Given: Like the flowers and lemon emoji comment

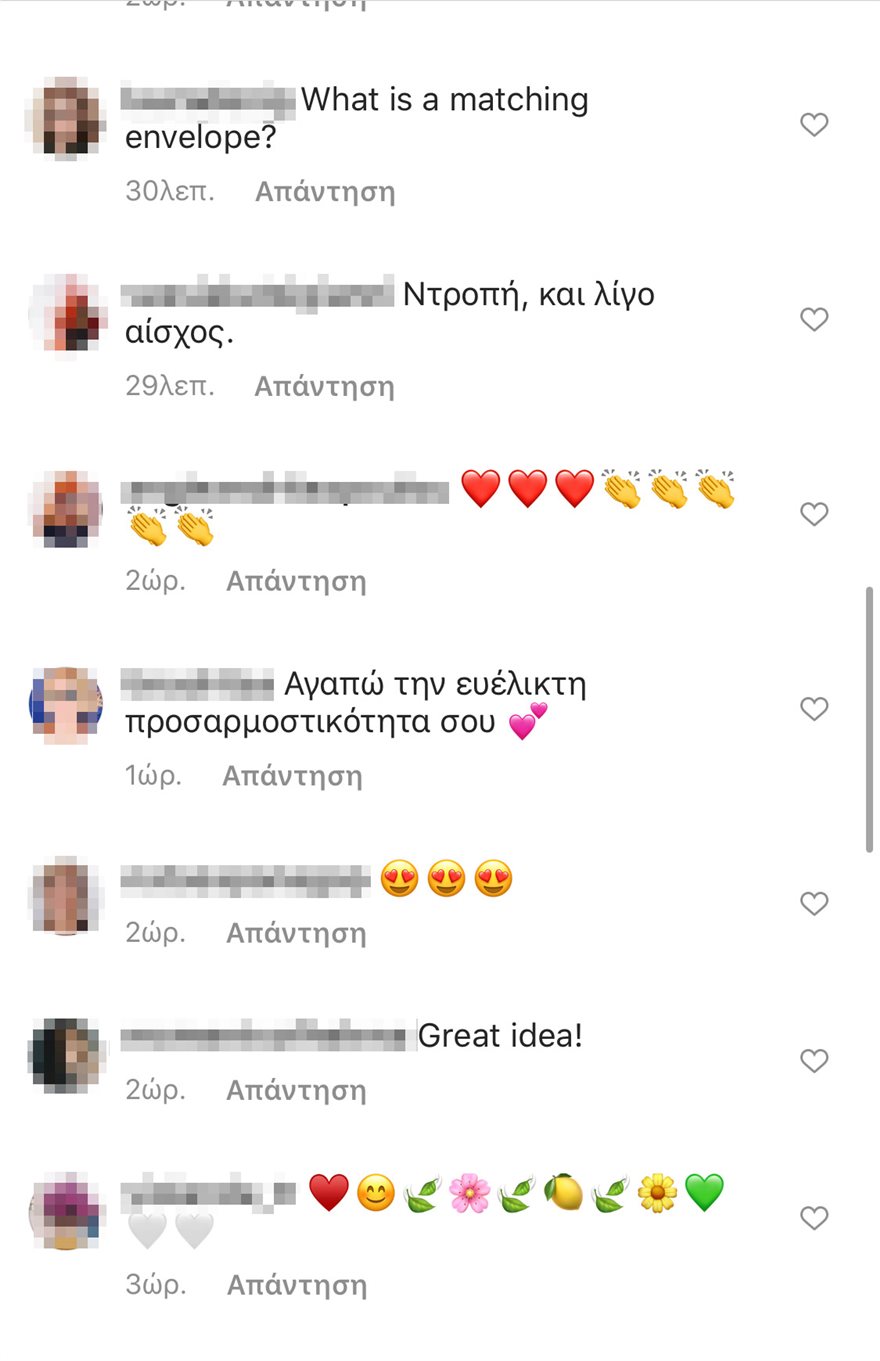Looking at the screenshot, I should tap(815, 1218).
